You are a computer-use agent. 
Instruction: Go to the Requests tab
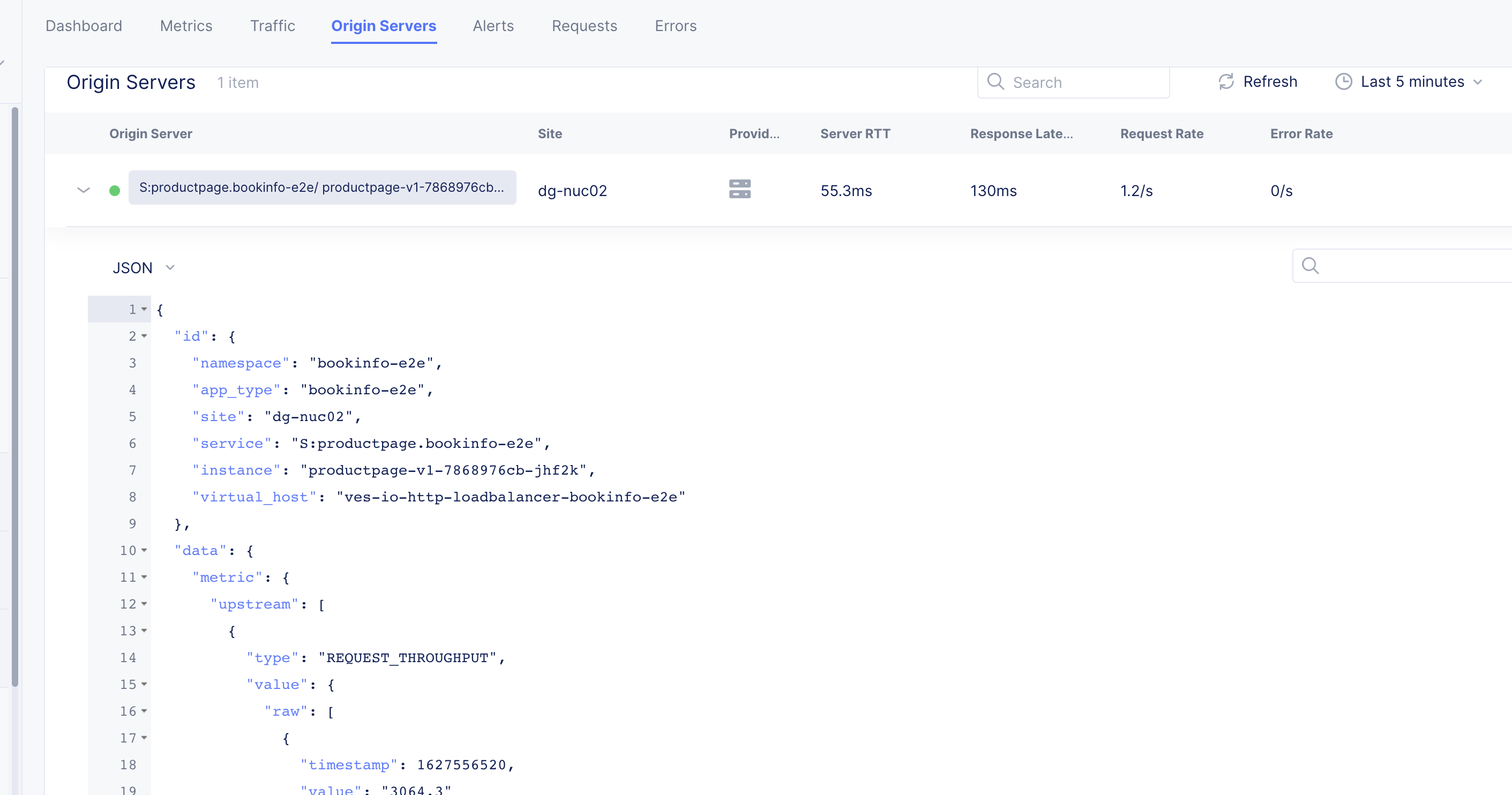pos(584,26)
